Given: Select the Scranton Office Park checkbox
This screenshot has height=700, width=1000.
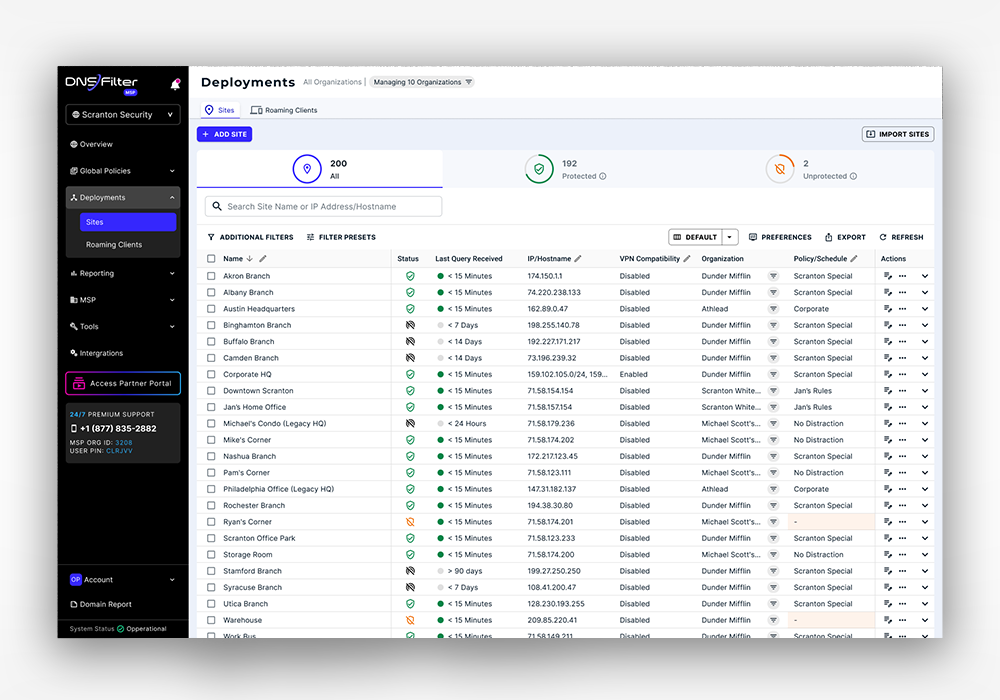Looking at the screenshot, I should [x=211, y=539].
